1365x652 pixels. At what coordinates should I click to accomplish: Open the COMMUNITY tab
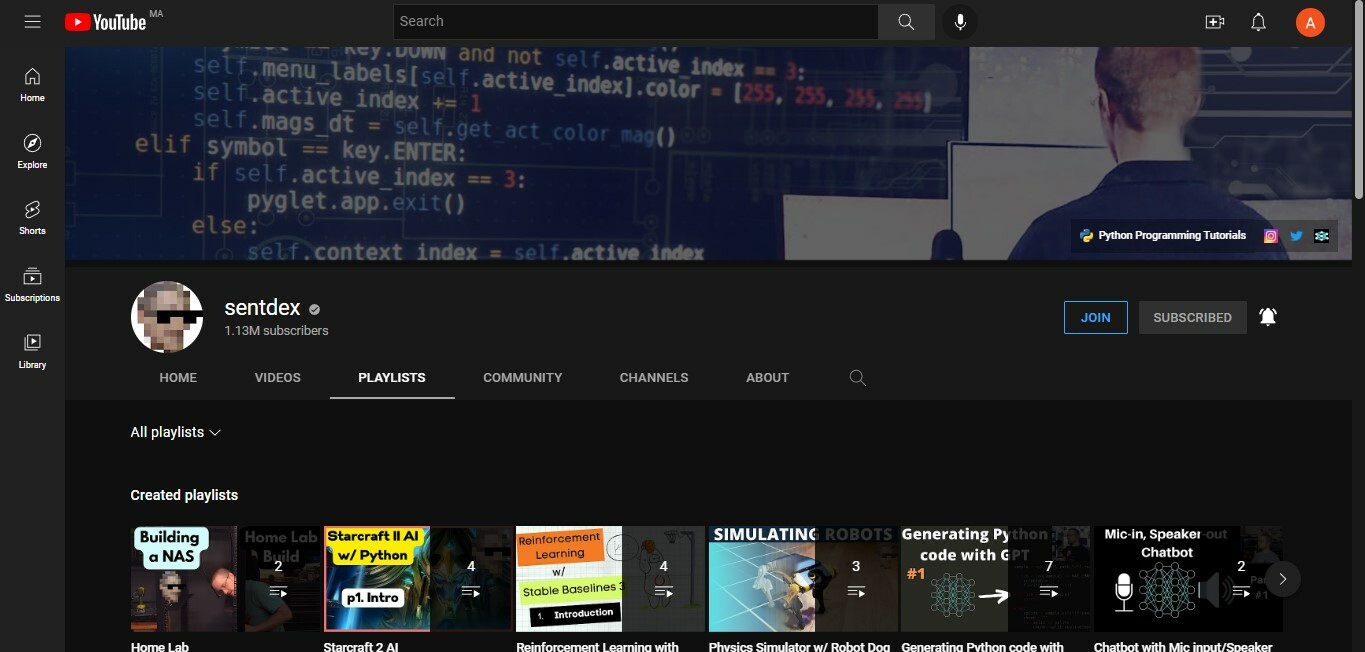(523, 377)
